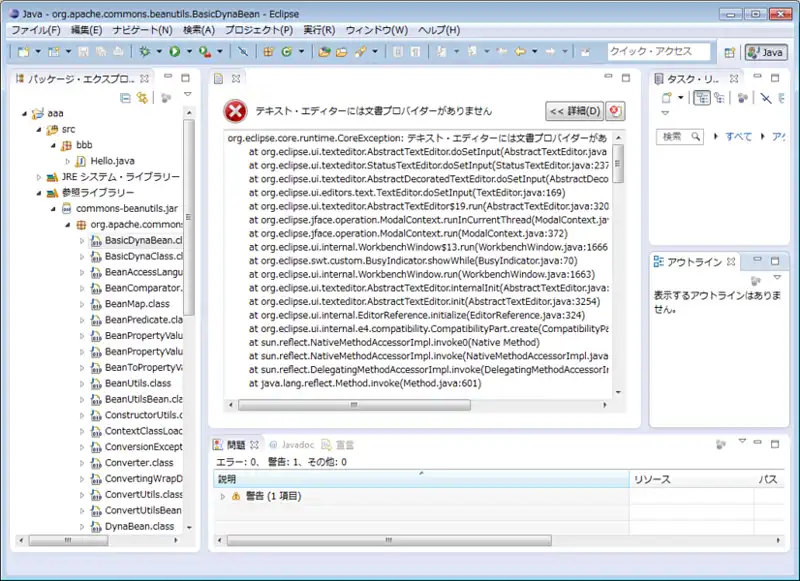800x581 pixels.
Task: Collapse the commons-beanutils.jar node
Action: (53, 209)
